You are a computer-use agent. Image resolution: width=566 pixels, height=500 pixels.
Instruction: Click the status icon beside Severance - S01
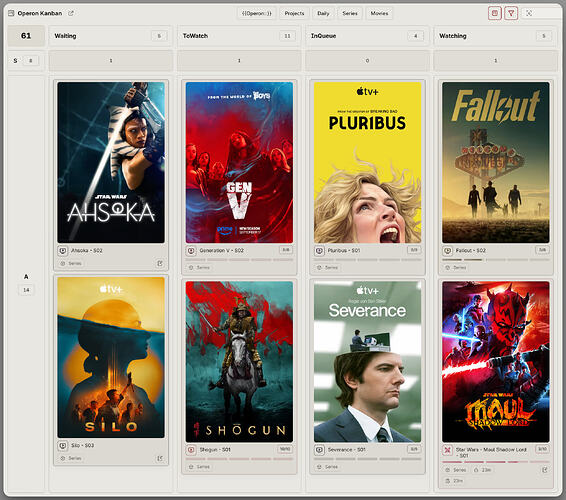click(x=319, y=450)
